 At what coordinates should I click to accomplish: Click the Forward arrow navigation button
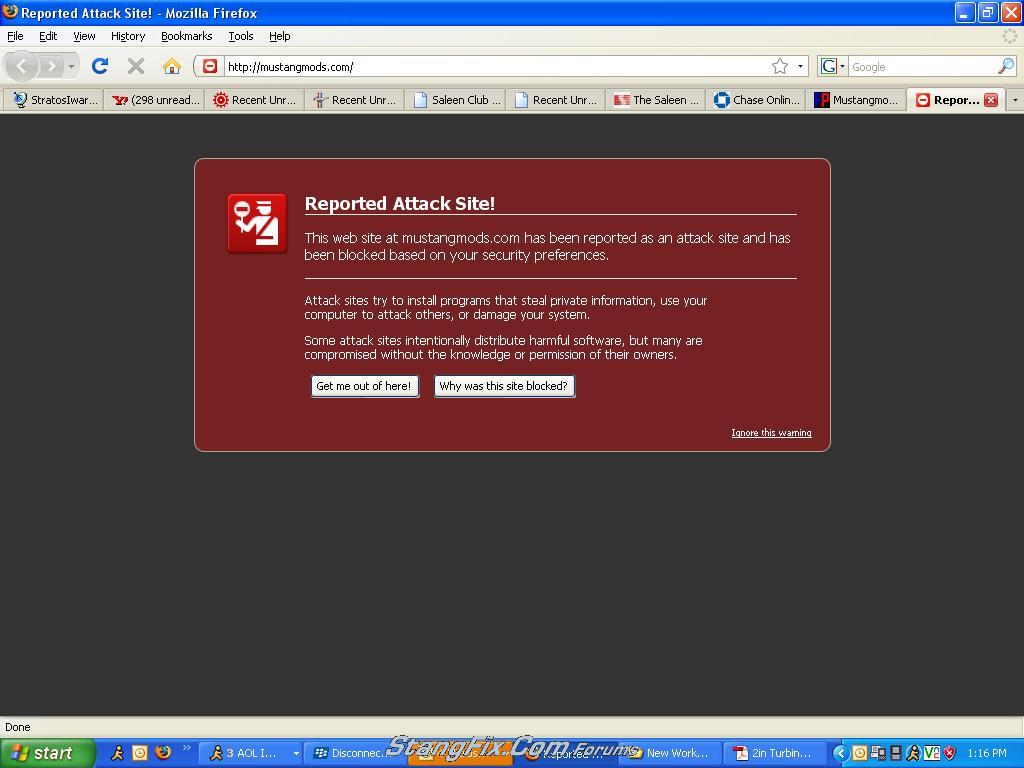click(x=51, y=66)
